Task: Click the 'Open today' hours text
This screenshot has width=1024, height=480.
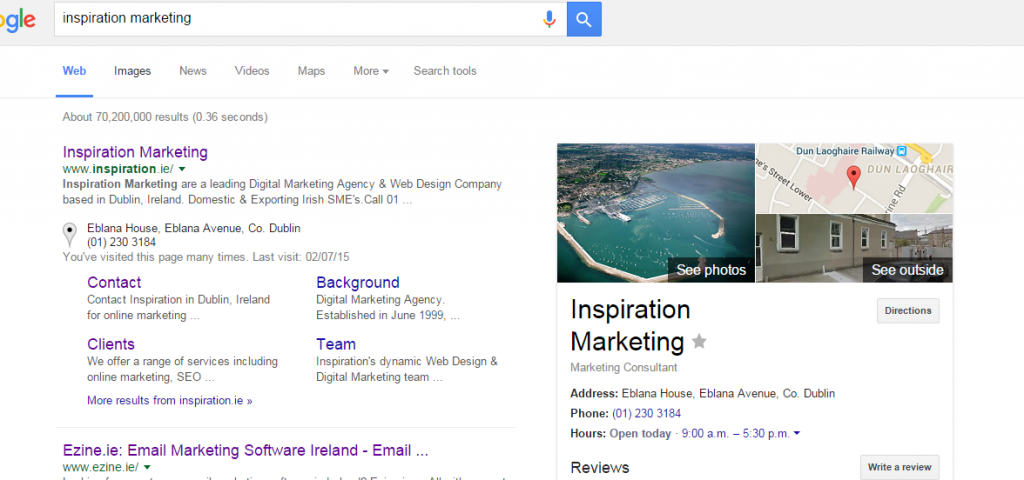Action: [640, 434]
